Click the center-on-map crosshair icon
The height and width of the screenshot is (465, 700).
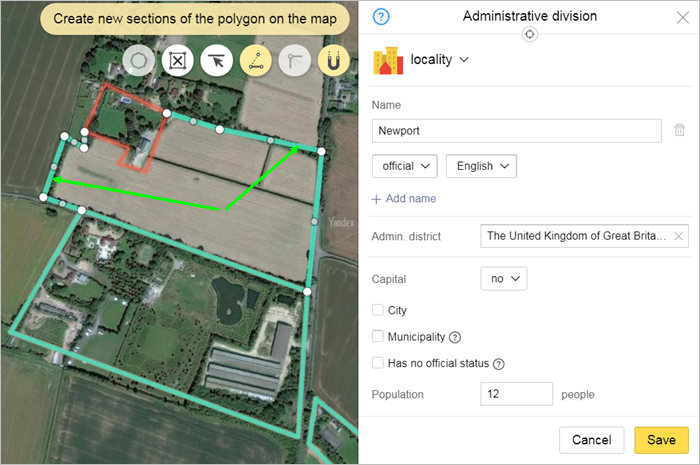pos(530,34)
